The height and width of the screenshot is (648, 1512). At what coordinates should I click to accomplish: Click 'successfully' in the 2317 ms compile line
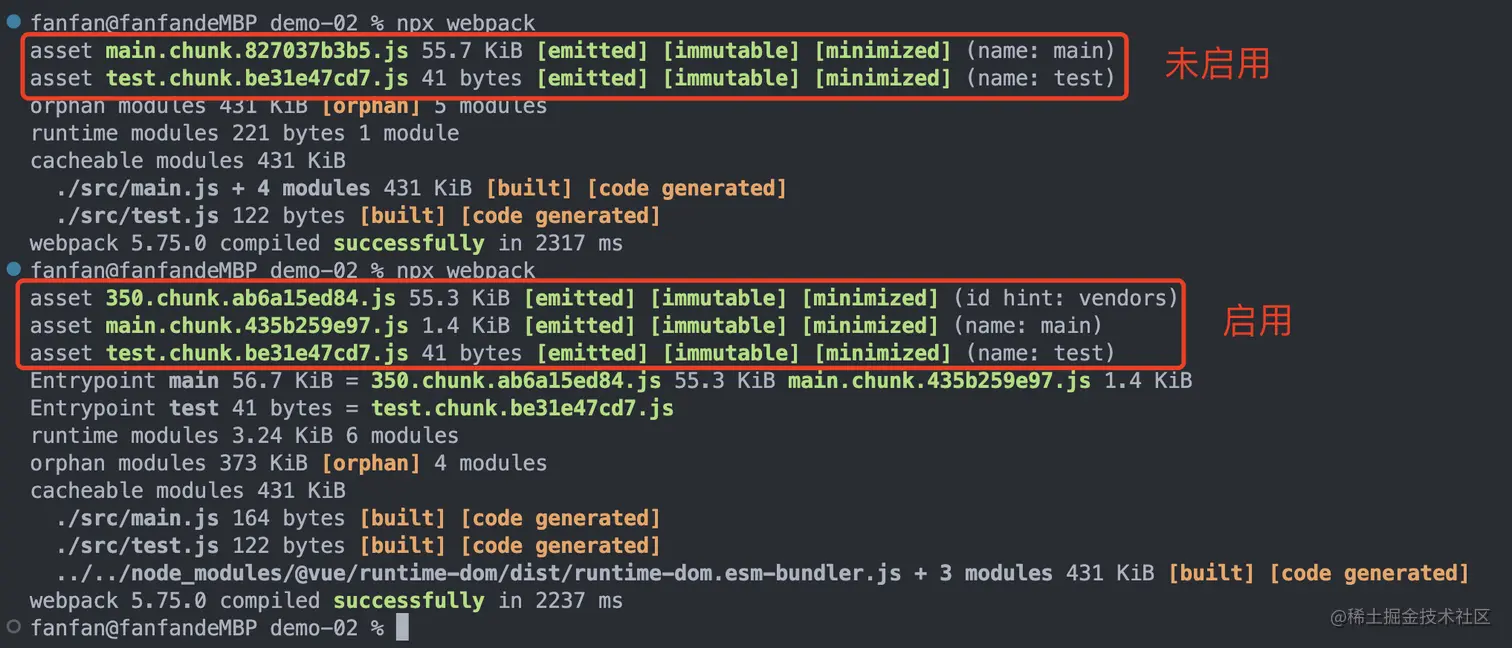[x=408, y=243]
